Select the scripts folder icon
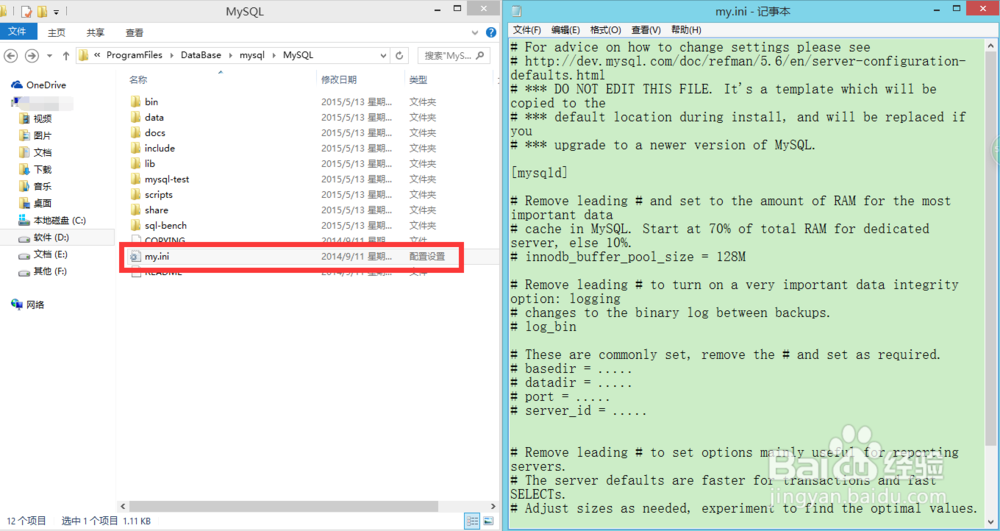This screenshot has height=531, width=1000. pos(135,194)
